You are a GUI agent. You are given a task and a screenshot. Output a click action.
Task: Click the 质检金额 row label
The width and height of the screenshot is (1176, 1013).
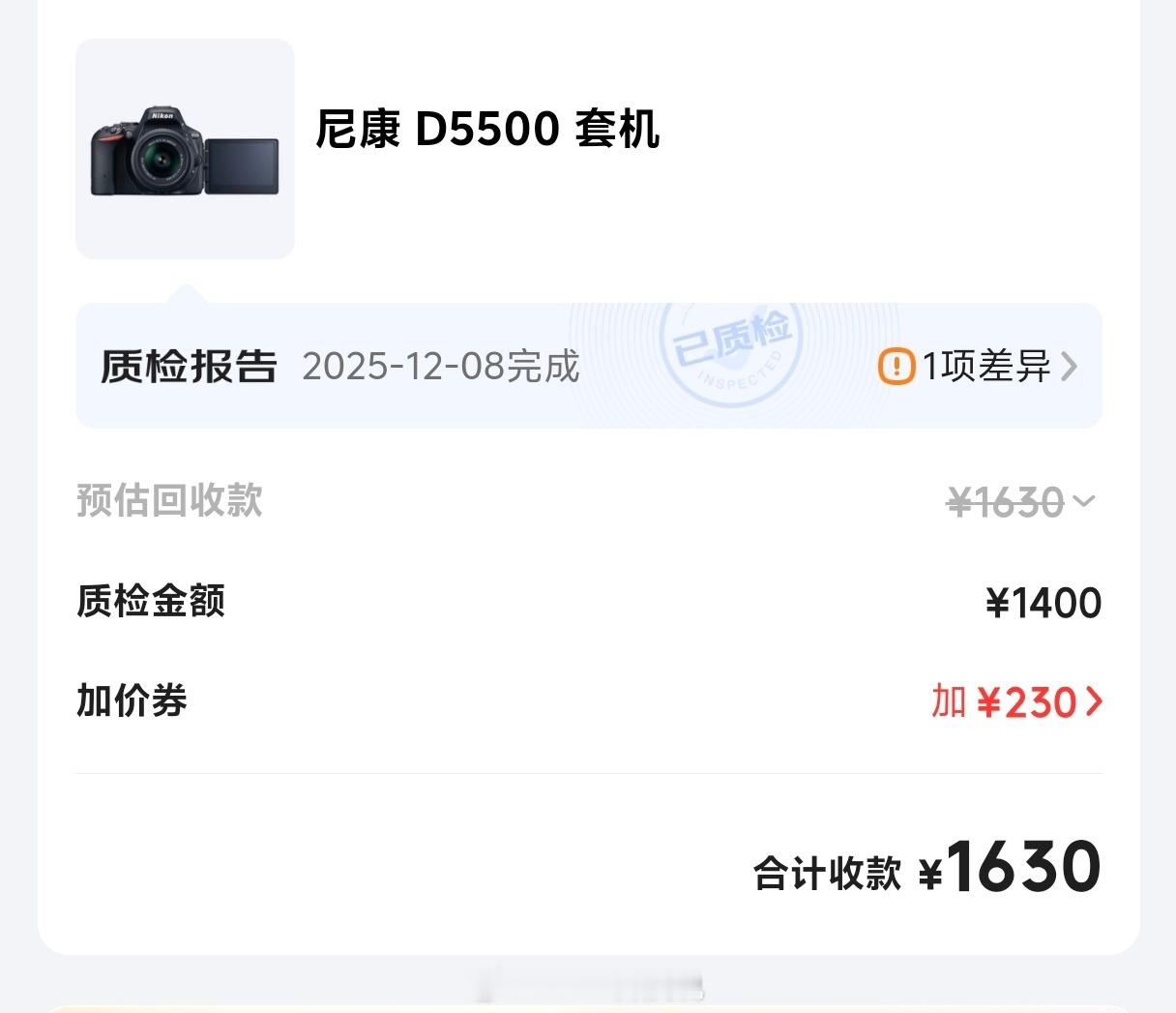pyautogui.click(x=151, y=601)
